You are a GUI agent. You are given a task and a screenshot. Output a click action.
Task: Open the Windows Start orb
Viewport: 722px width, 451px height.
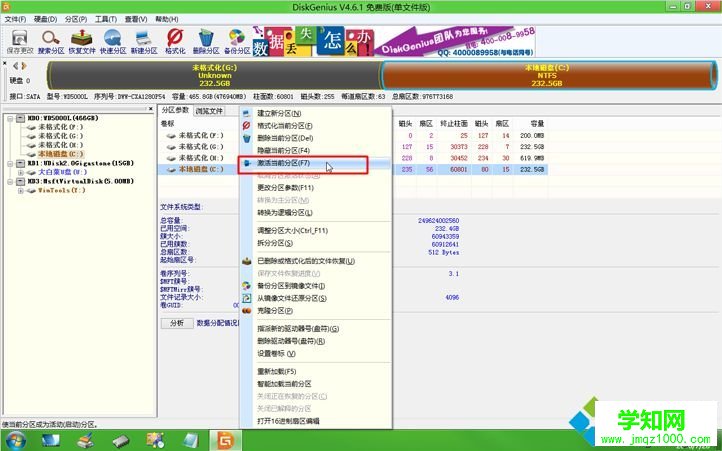(x=16, y=440)
